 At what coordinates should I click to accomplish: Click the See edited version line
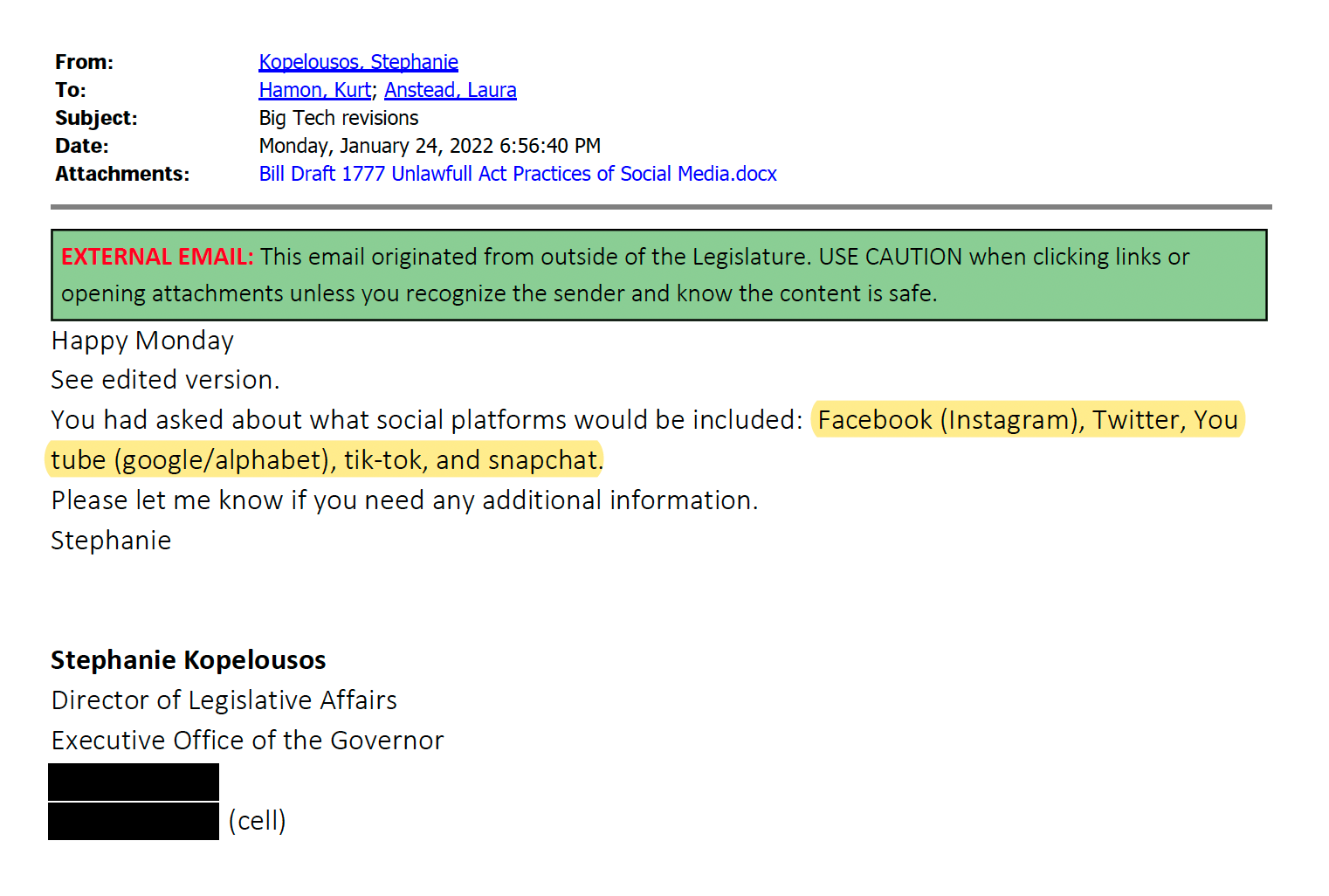point(165,380)
